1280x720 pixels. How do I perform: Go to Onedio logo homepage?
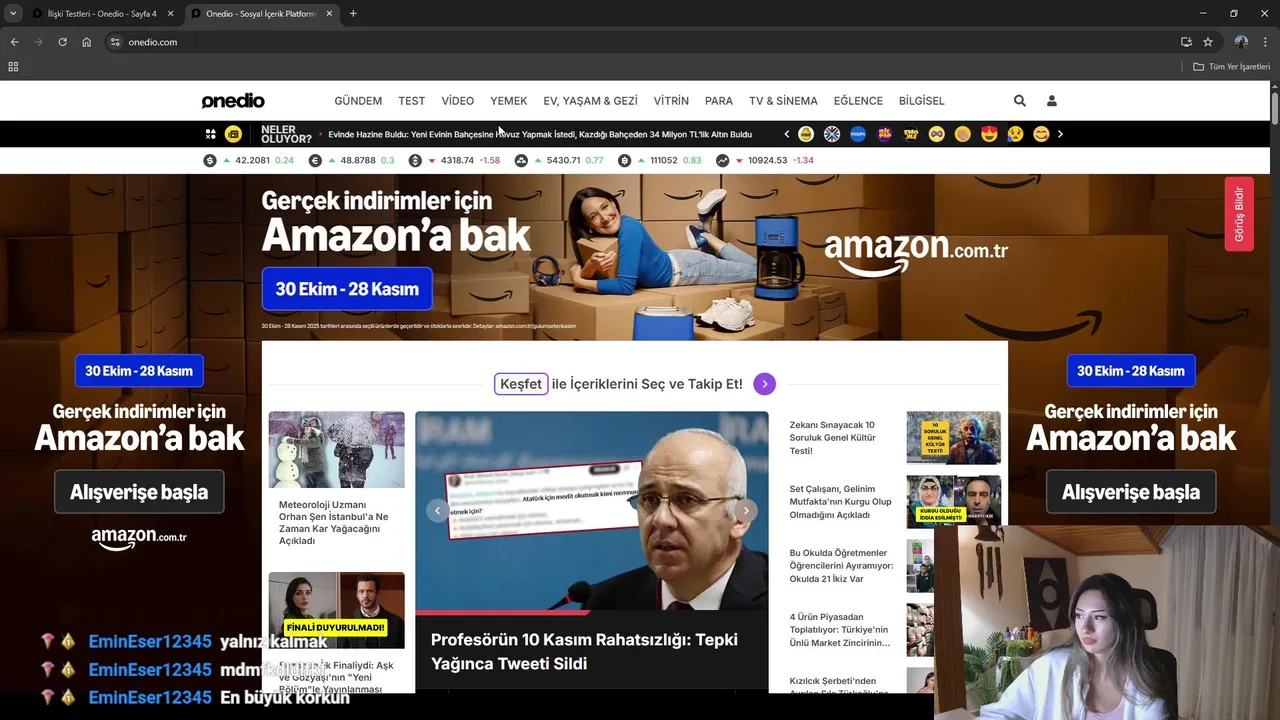(233, 101)
